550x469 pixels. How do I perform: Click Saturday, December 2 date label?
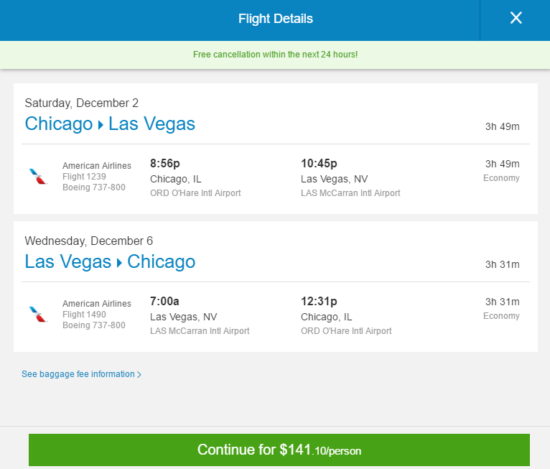click(81, 103)
